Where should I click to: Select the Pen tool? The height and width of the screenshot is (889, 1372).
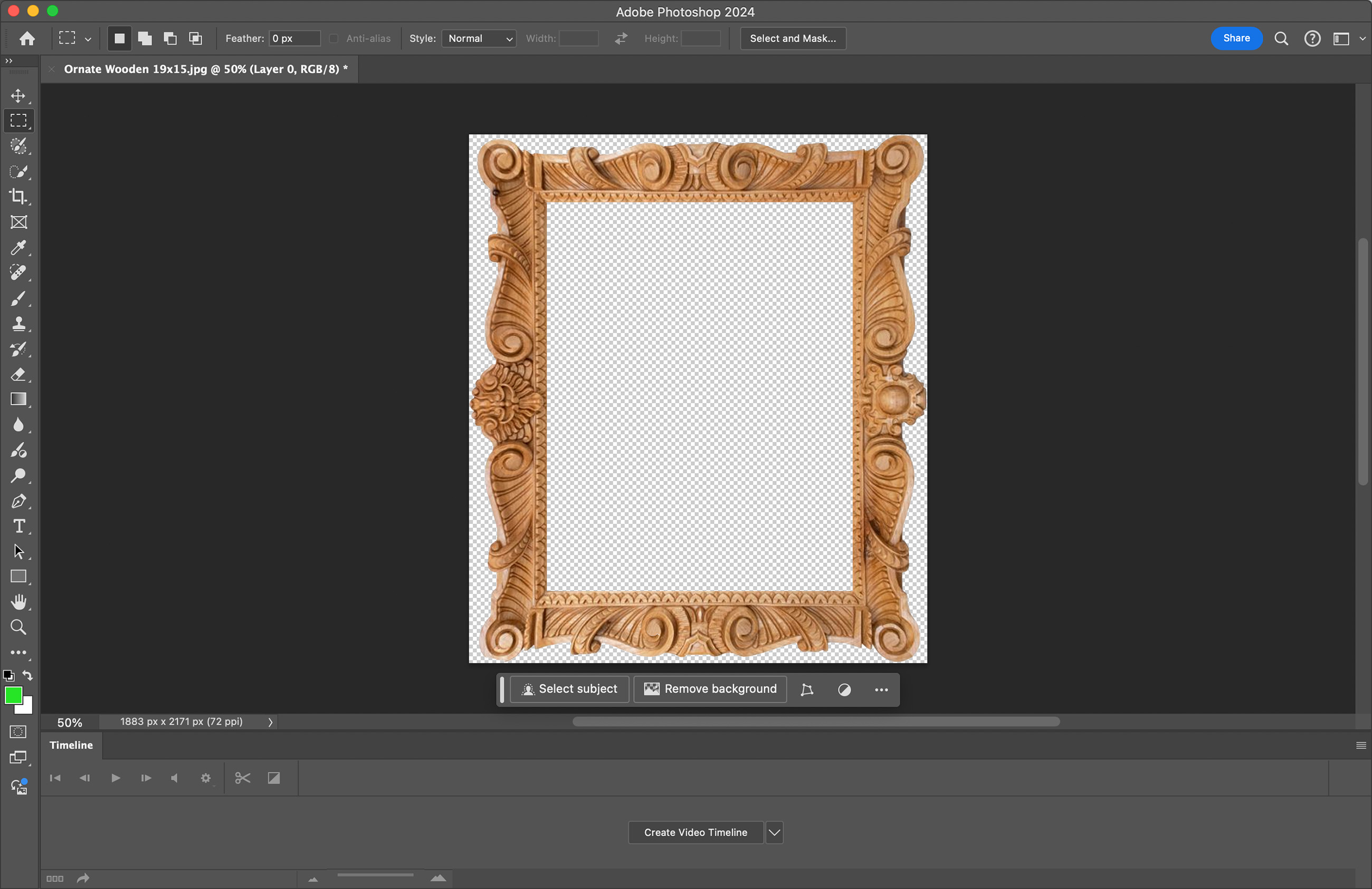point(18,501)
